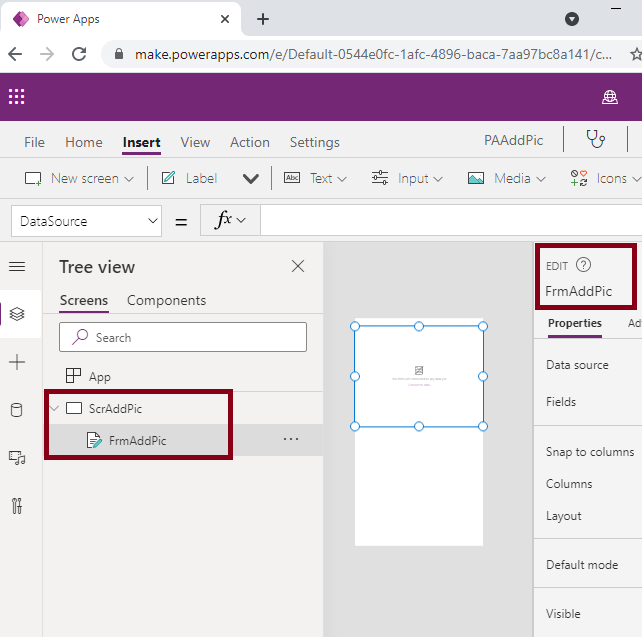Click the Data source property label
Screen dimensions: 642x637
coord(577,365)
